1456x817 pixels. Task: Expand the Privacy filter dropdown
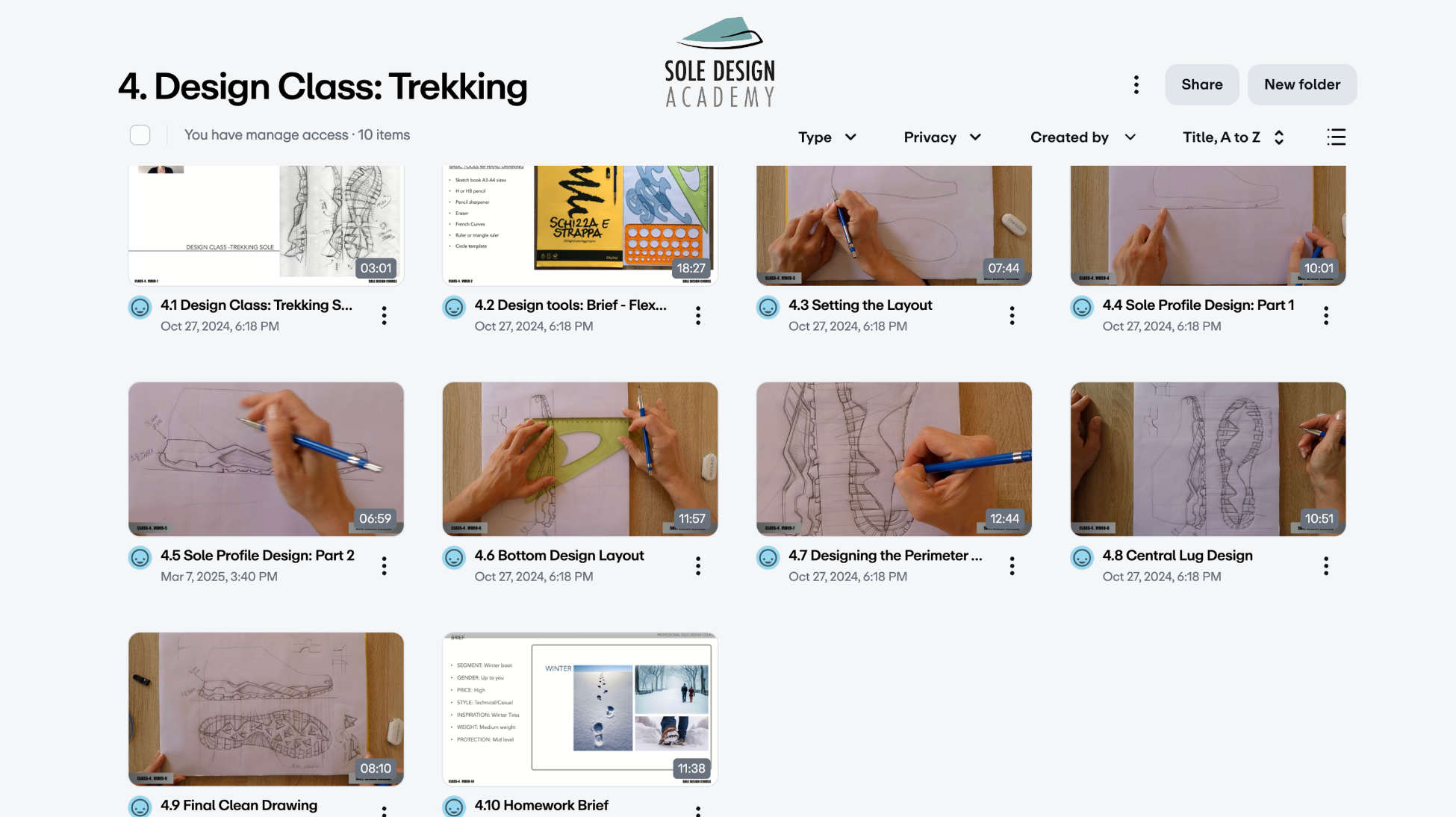[942, 137]
